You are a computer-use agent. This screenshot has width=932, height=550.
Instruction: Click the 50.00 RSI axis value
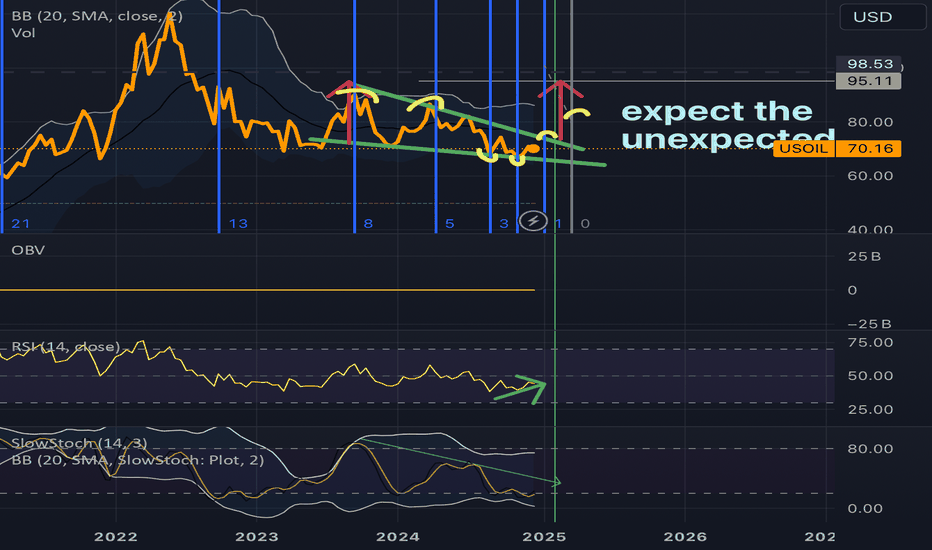(870, 376)
